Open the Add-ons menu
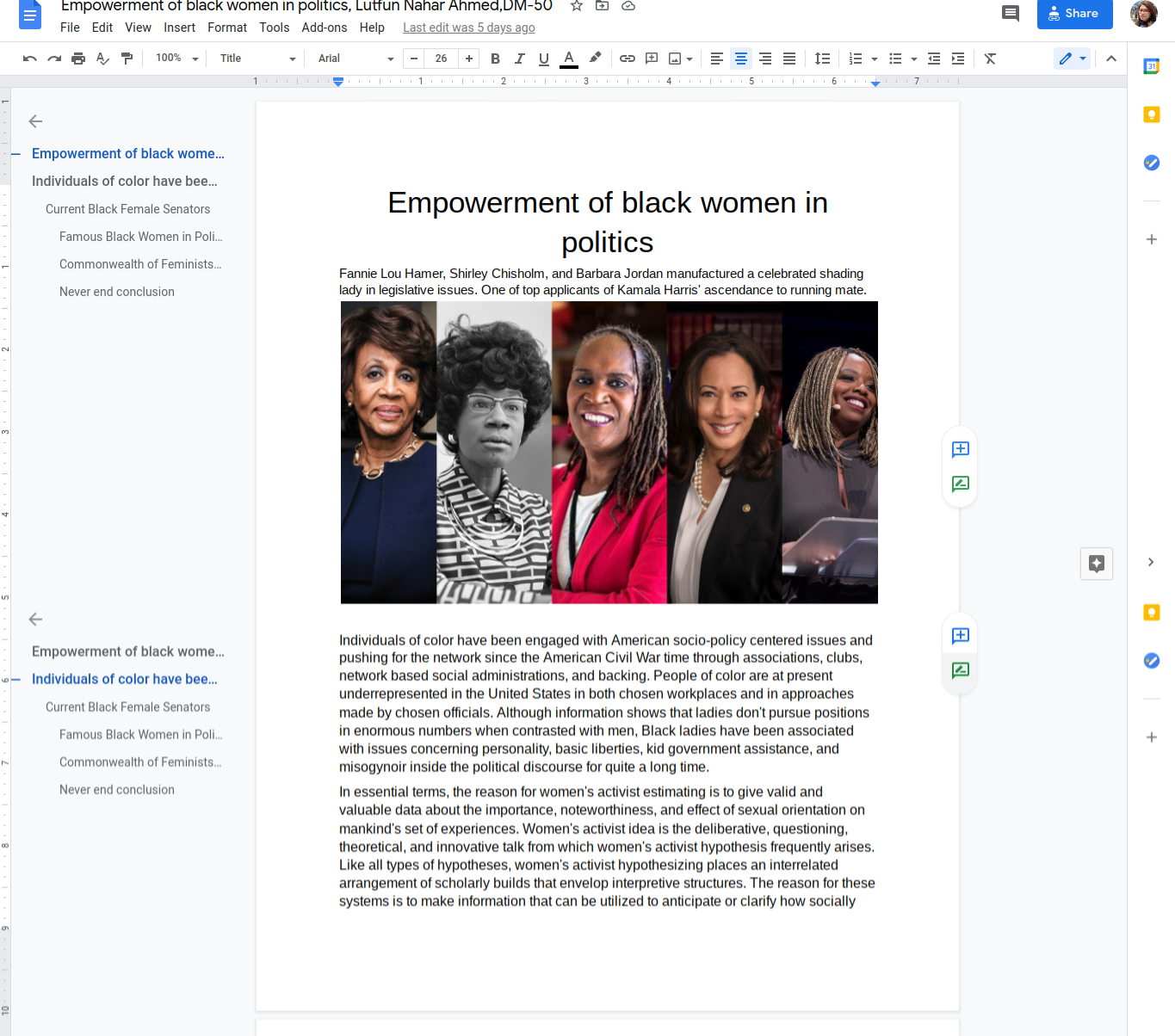The image size is (1175, 1036). point(324,28)
